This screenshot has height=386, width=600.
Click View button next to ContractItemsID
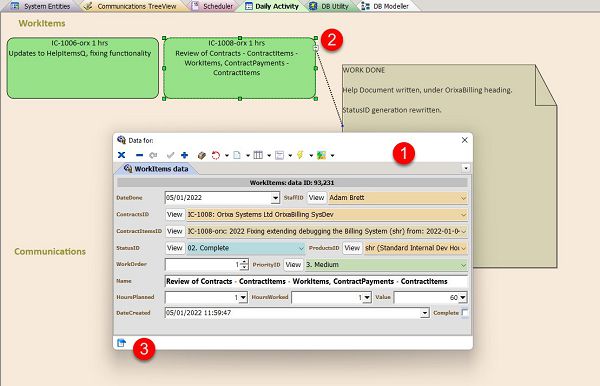coord(175,231)
